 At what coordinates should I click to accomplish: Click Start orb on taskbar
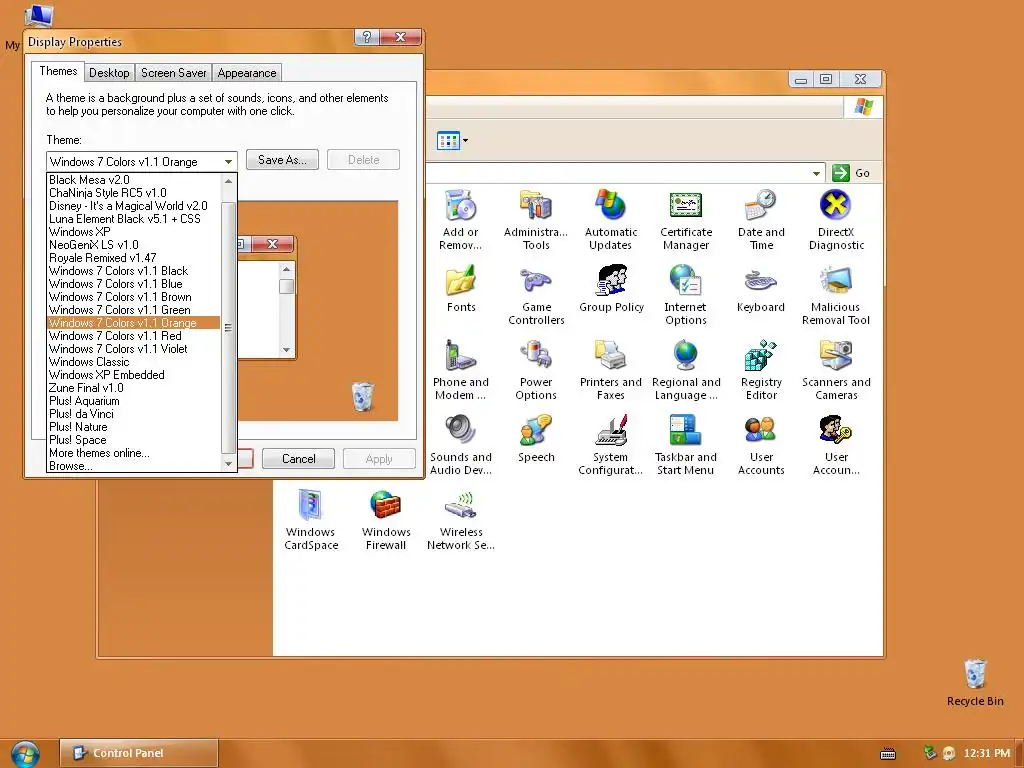click(x=25, y=754)
